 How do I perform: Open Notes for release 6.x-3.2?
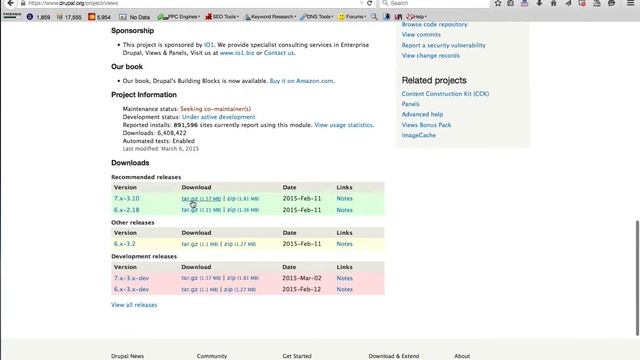point(344,244)
